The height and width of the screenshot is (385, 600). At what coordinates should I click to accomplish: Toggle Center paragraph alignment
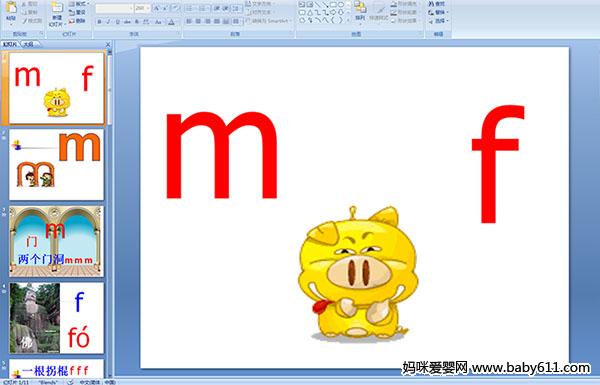198,21
